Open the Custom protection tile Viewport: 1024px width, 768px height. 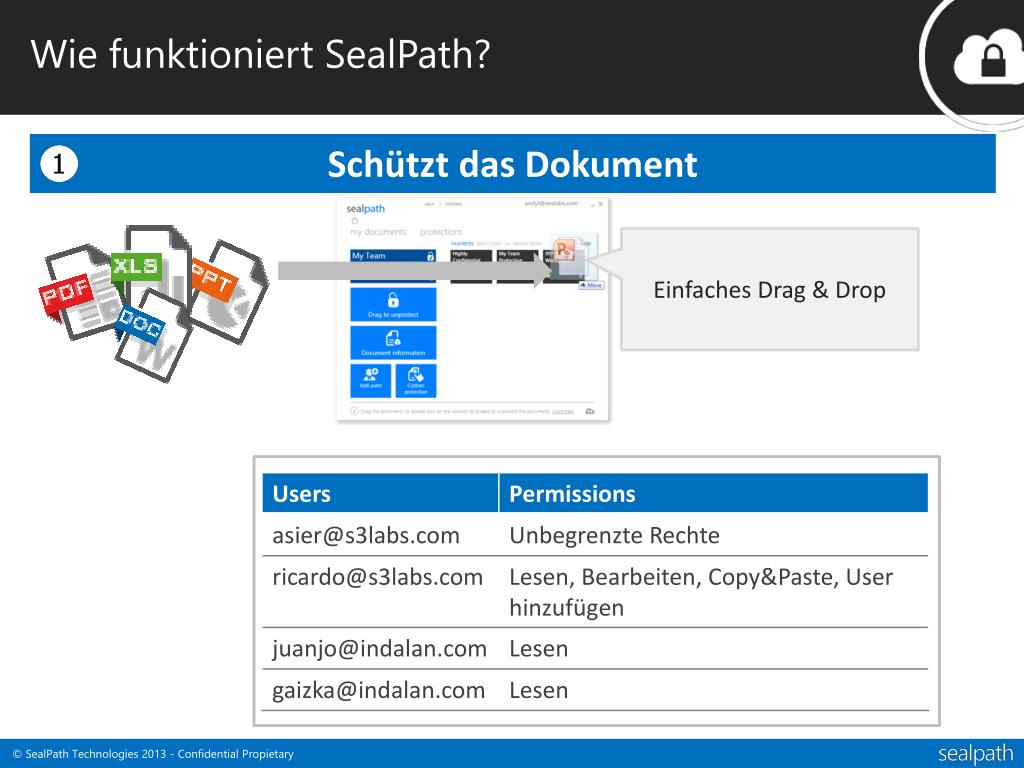click(x=416, y=380)
